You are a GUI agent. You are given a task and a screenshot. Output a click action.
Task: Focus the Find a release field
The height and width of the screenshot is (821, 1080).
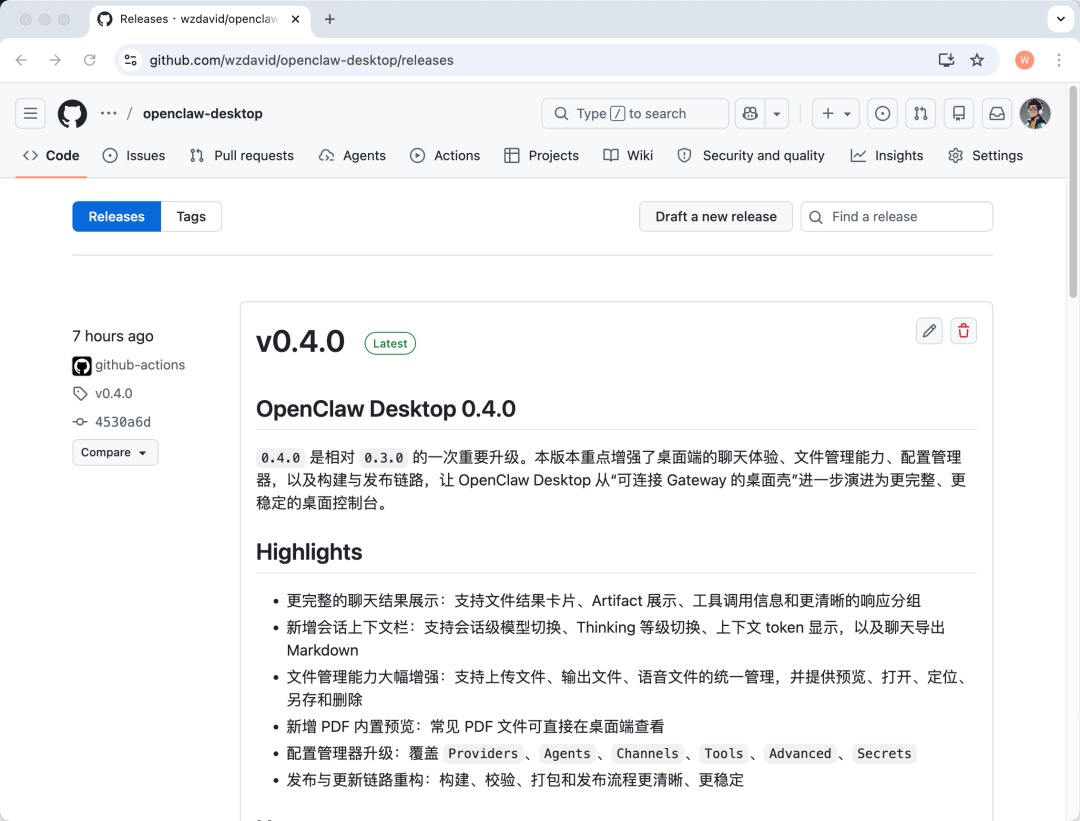click(896, 217)
